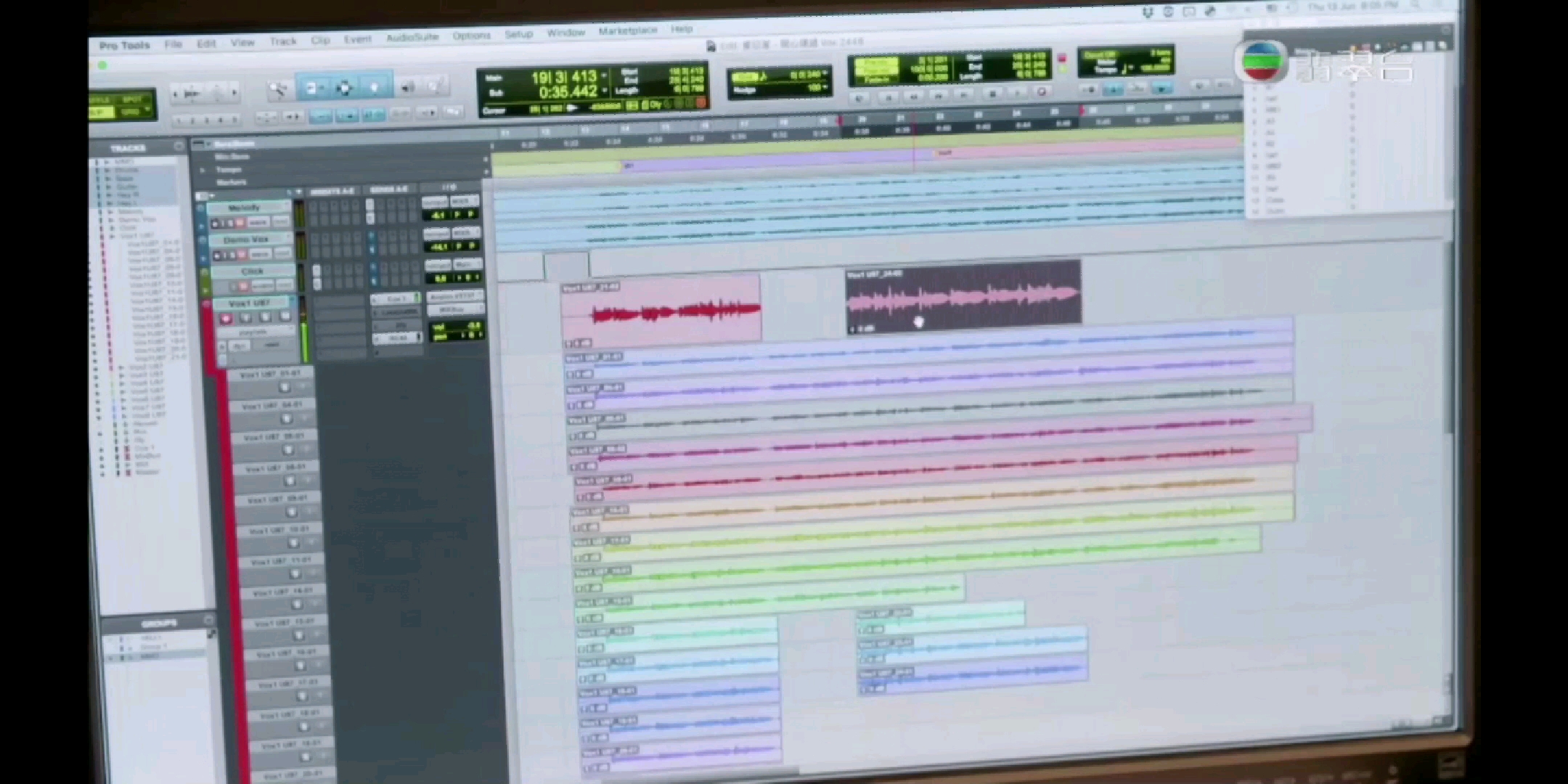Expand the Tempo ruler
The width and height of the screenshot is (1568, 784).
203,170
